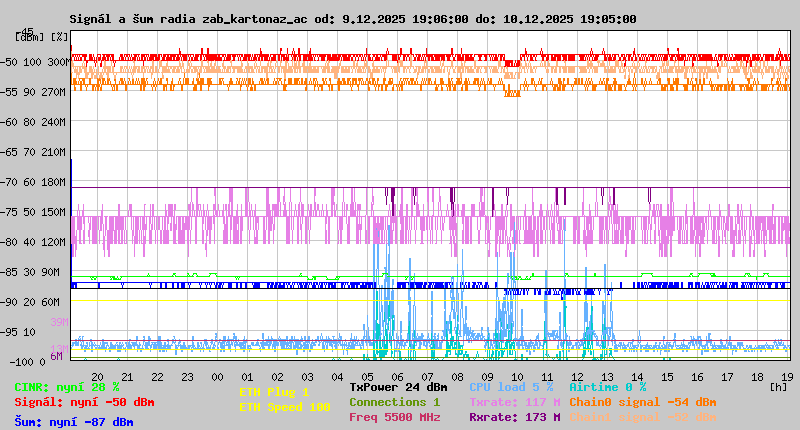The image size is (800, 430).
Task: Click the Connections 1 legend entry
Action: [x=394, y=402]
